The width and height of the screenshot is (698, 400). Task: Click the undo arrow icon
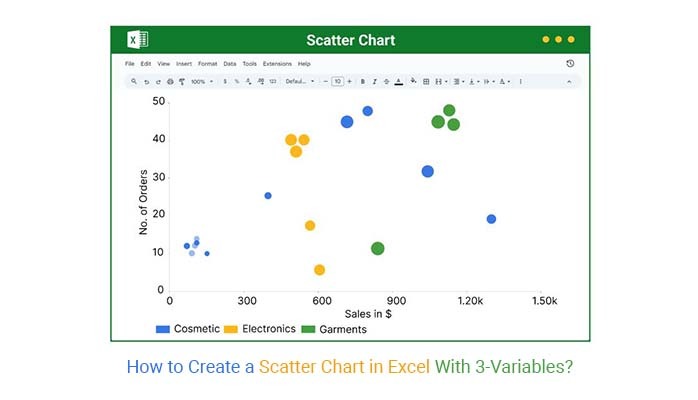pyautogui.click(x=146, y=81)
